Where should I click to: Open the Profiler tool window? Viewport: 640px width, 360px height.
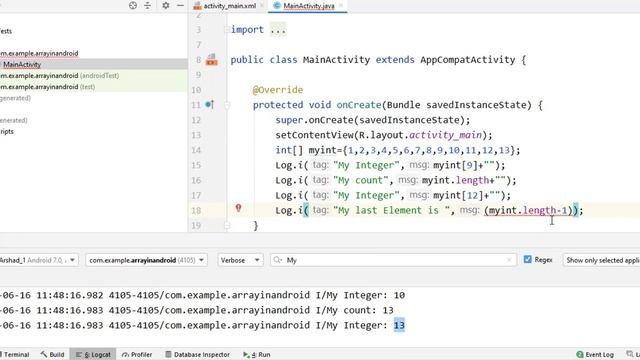coord(137,354)
